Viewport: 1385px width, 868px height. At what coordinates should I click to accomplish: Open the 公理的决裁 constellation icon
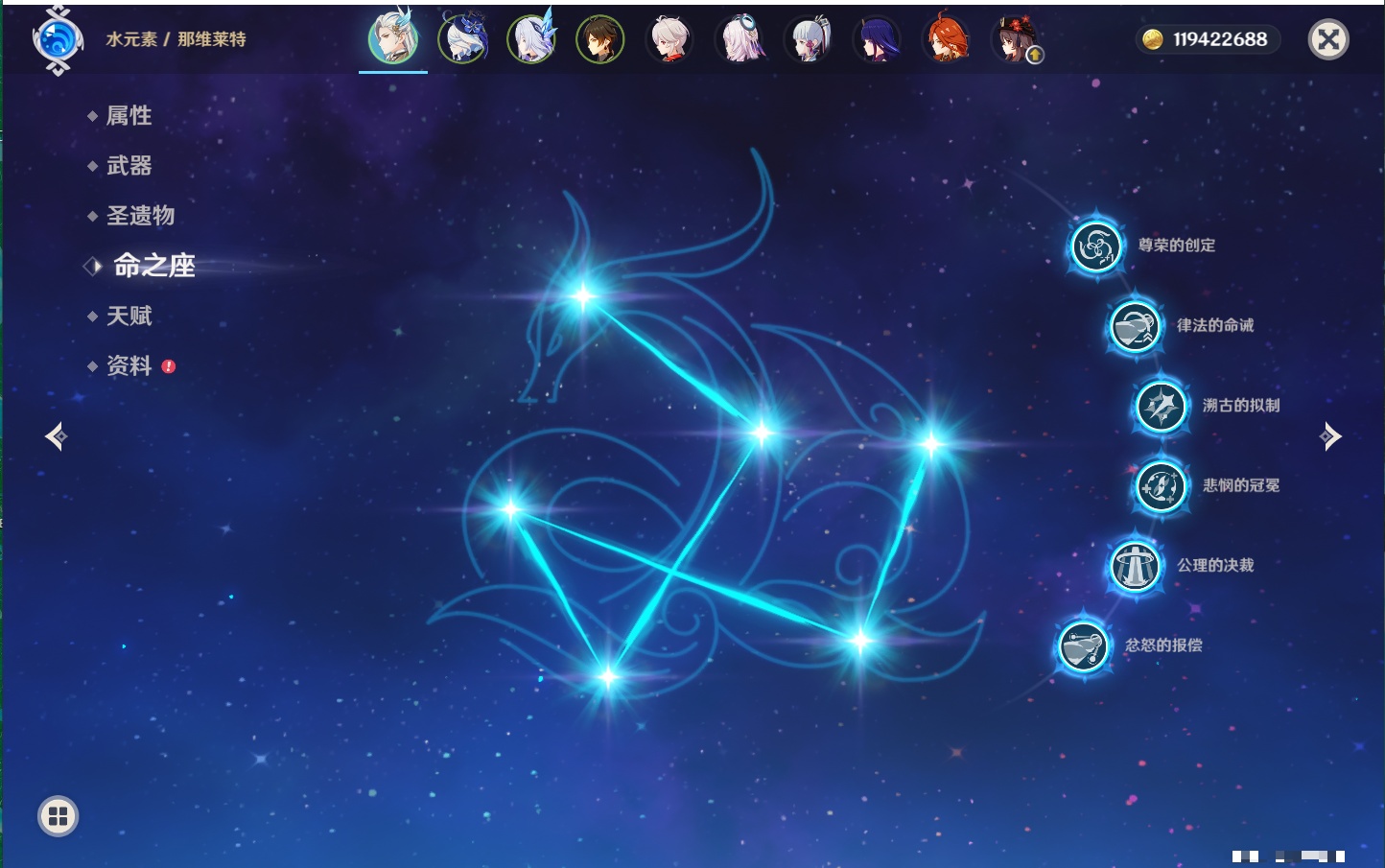[x=1135, y=566]
